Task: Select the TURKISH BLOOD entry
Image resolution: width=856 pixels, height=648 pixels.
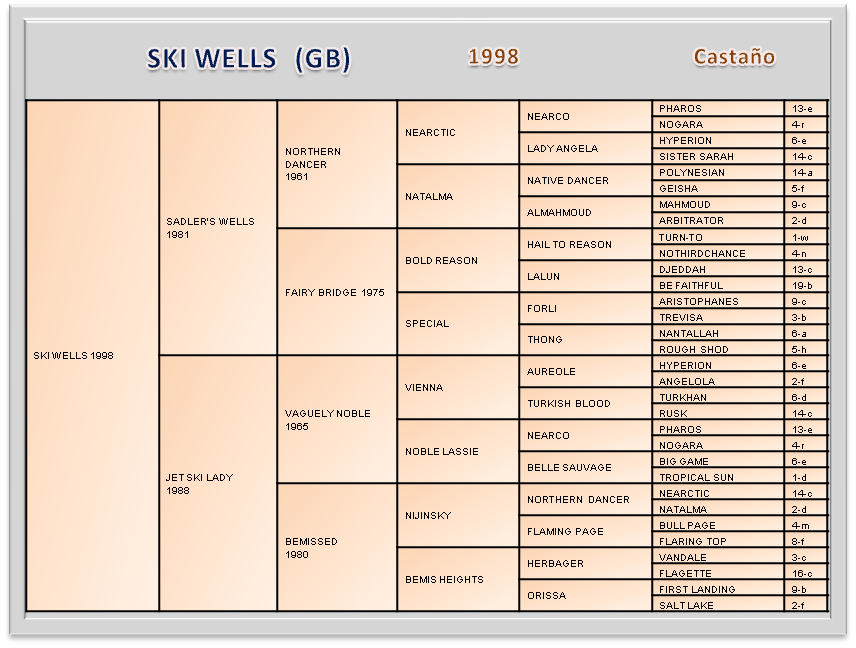Action: (x=568, y=403)
